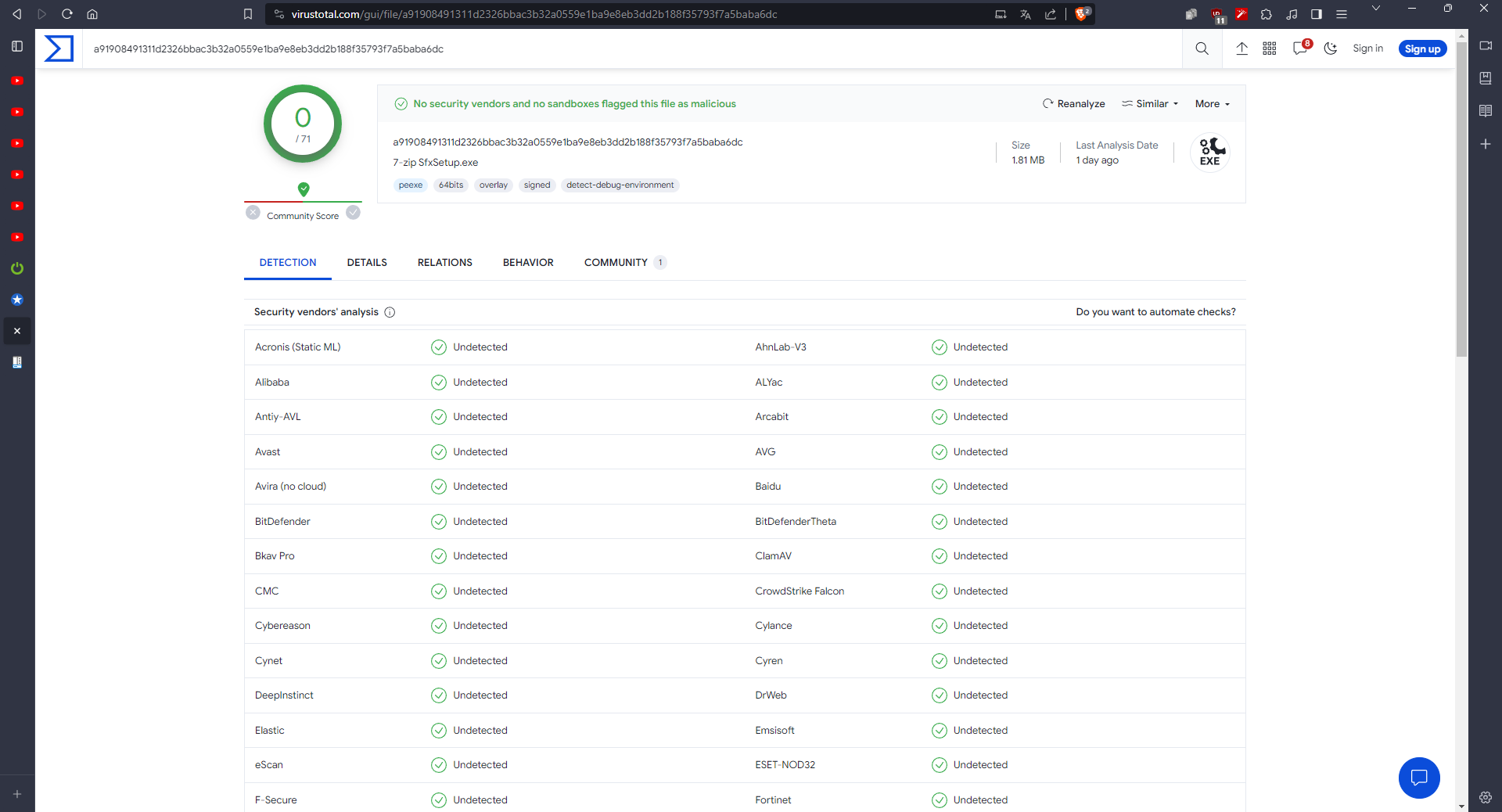
Task: Click the '7-zip SfxSetup.exe' file name
Action: pyautogui.click(x=436, y=163)
